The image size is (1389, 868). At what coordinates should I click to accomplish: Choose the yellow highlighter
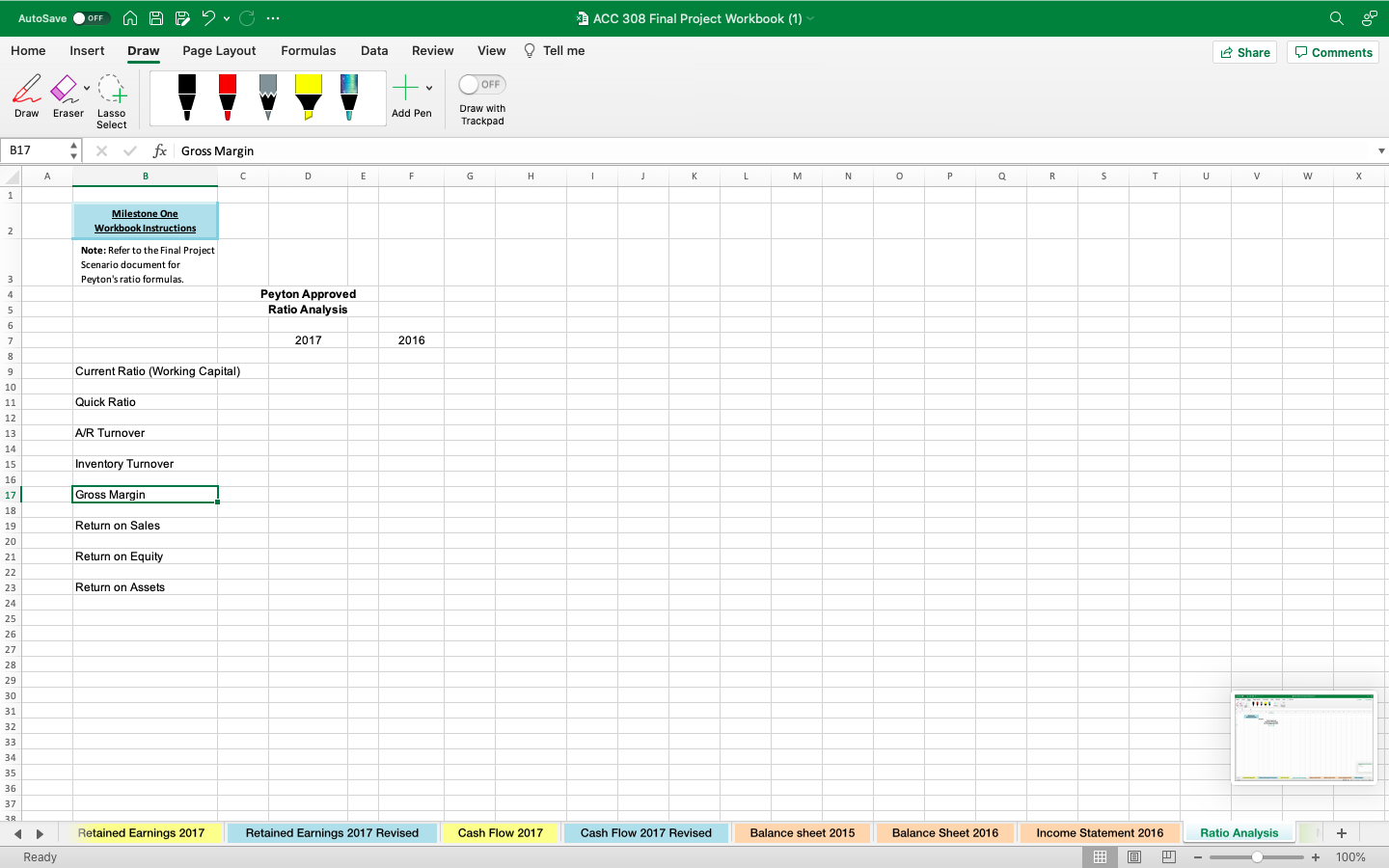point(309,97)
